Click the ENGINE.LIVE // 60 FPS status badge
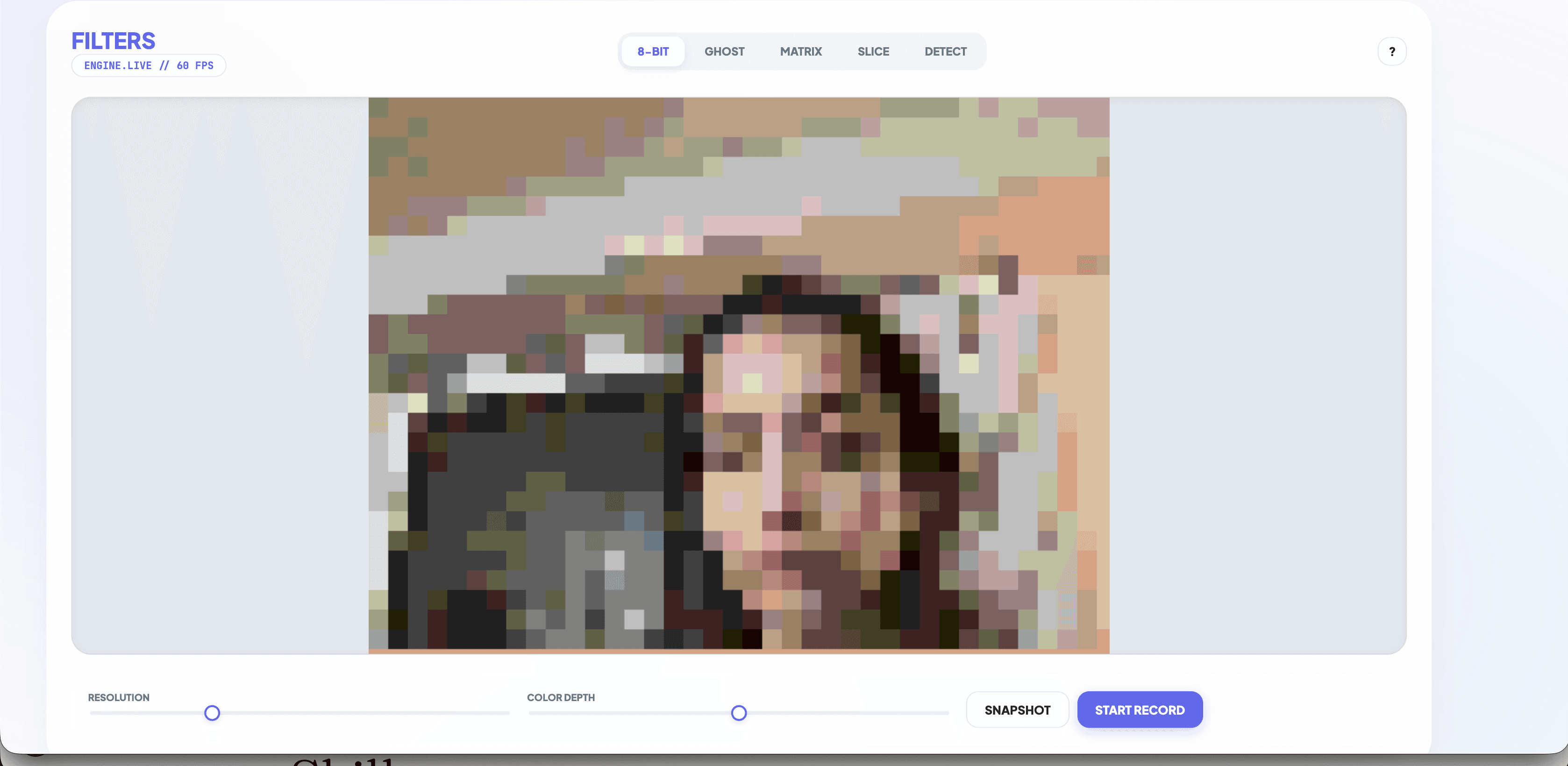The width and height of the screenshot is (1568, 766). (x=149, y=66)
